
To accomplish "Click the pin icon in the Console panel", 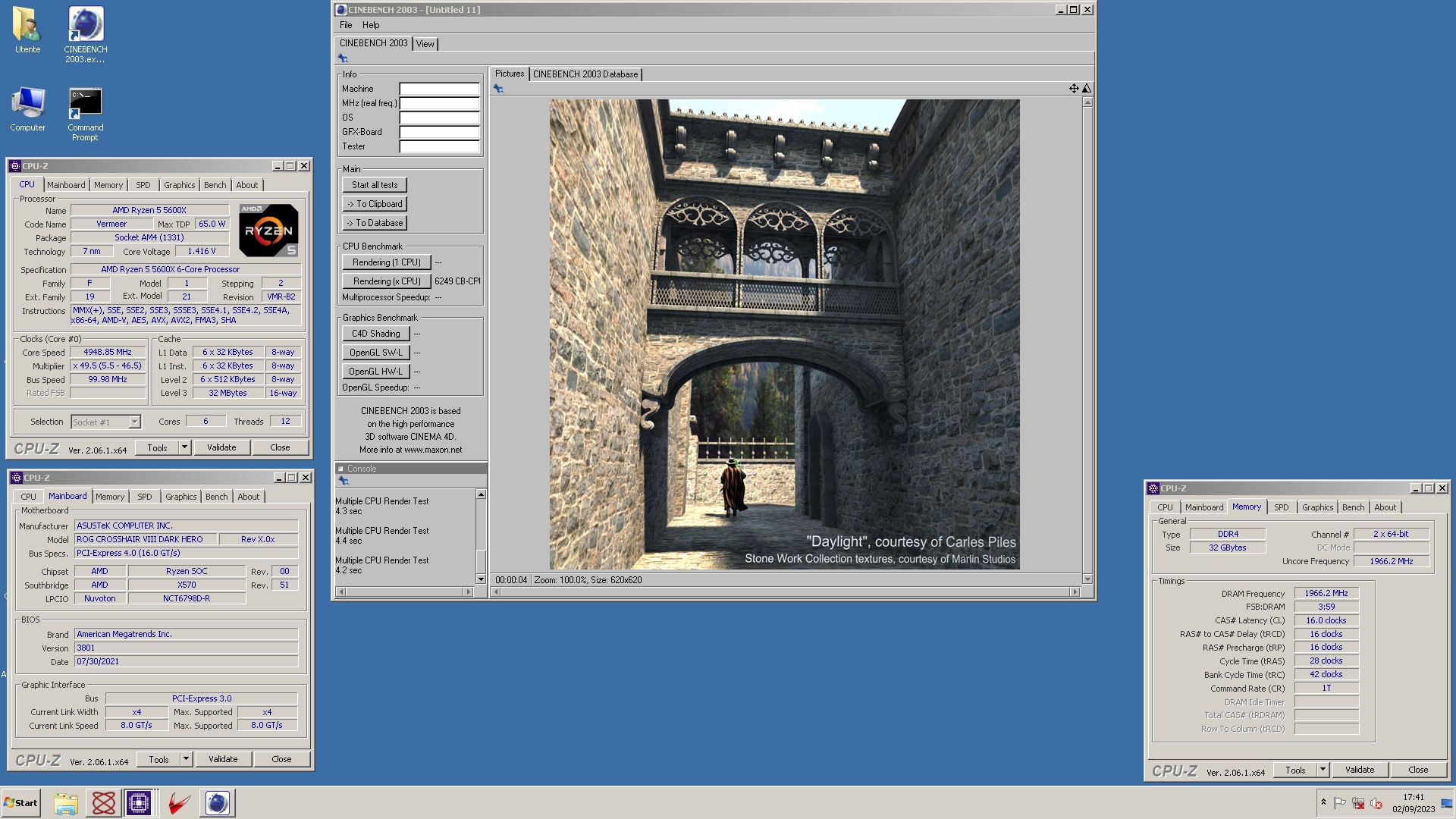I will 343,481.
